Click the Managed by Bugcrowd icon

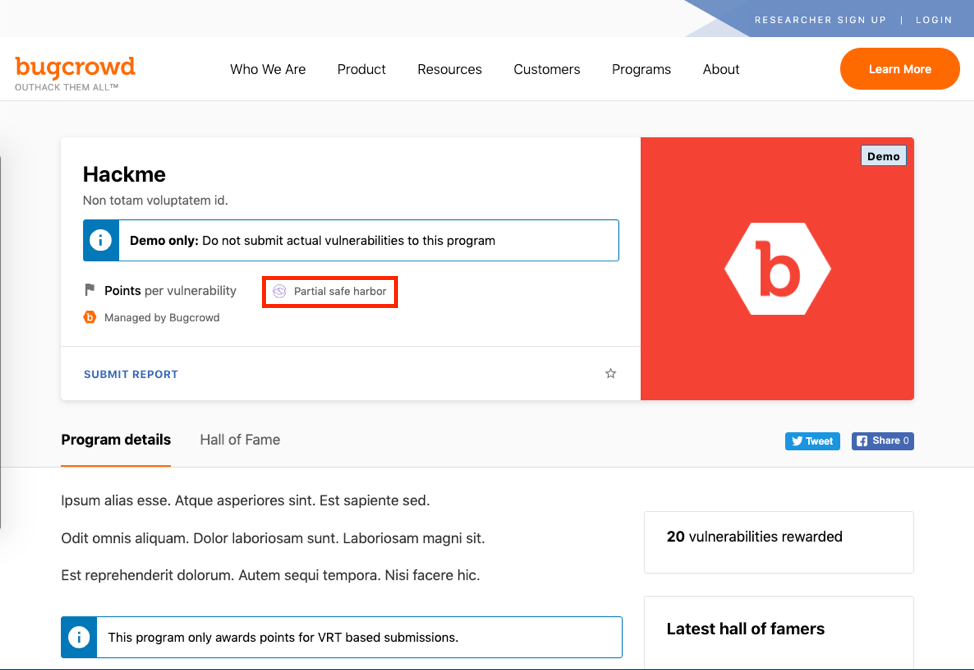pos(89,317)
